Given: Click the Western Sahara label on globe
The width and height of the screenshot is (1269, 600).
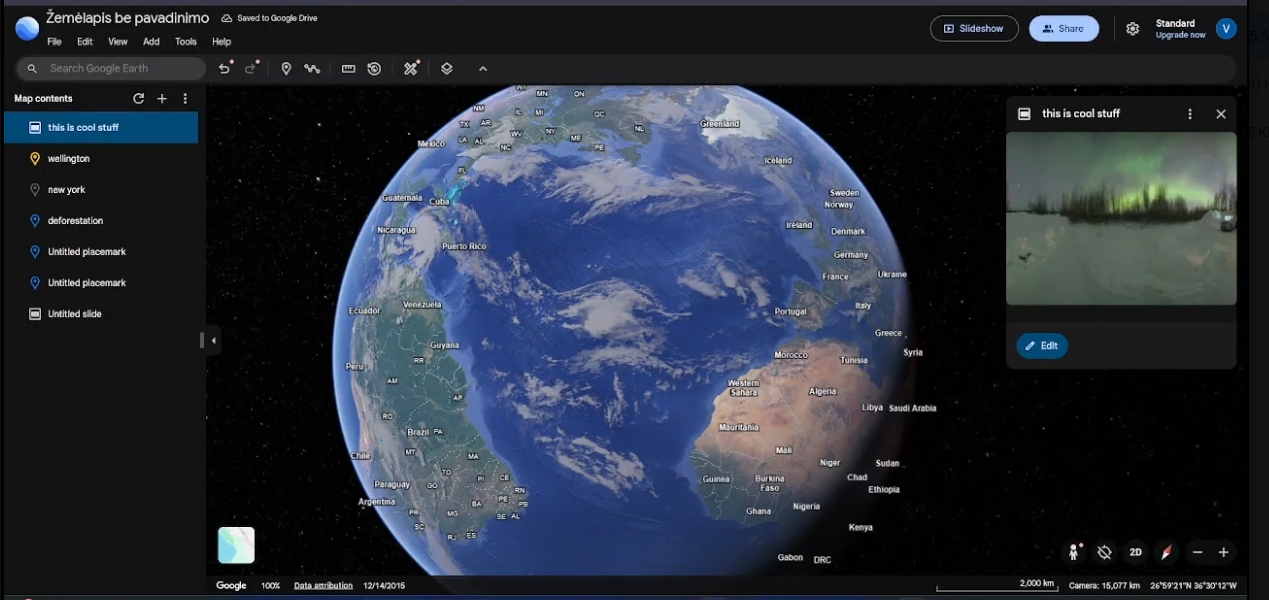Looking at the screenshot, I should (743, 388).
